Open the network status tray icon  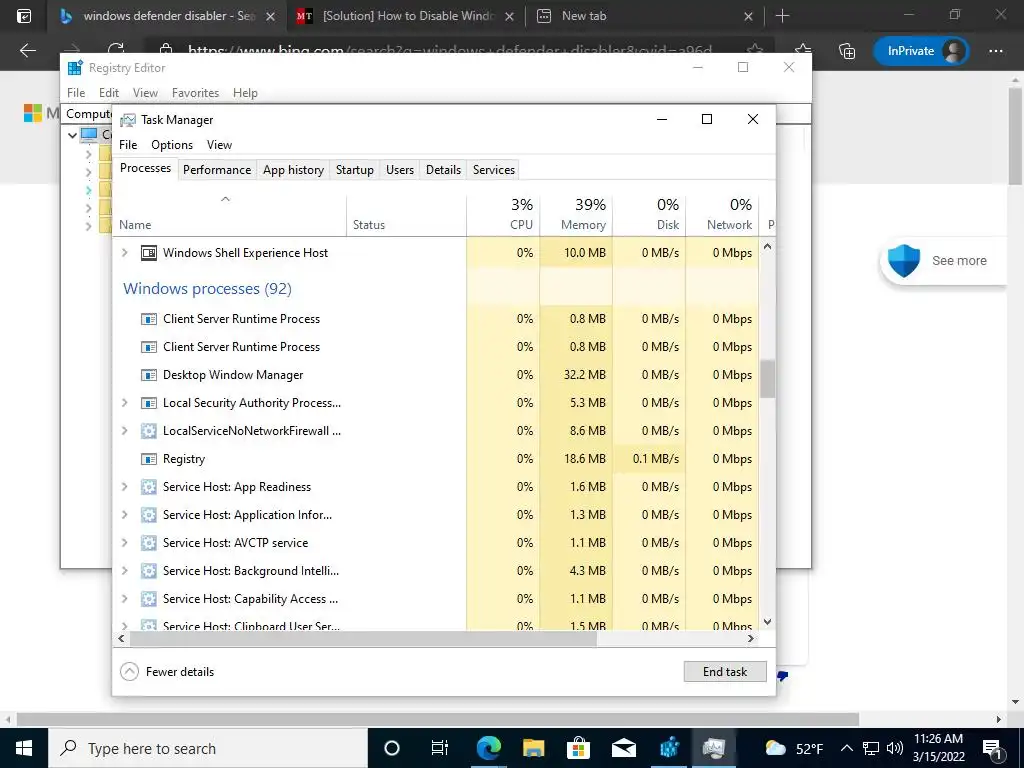[871, 748]
